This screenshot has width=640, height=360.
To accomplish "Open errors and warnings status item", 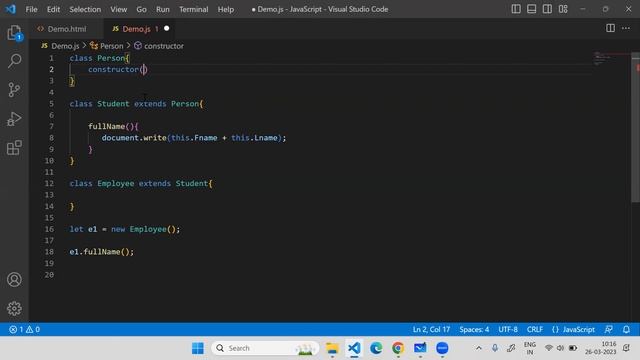I will [x=24, y=329].
